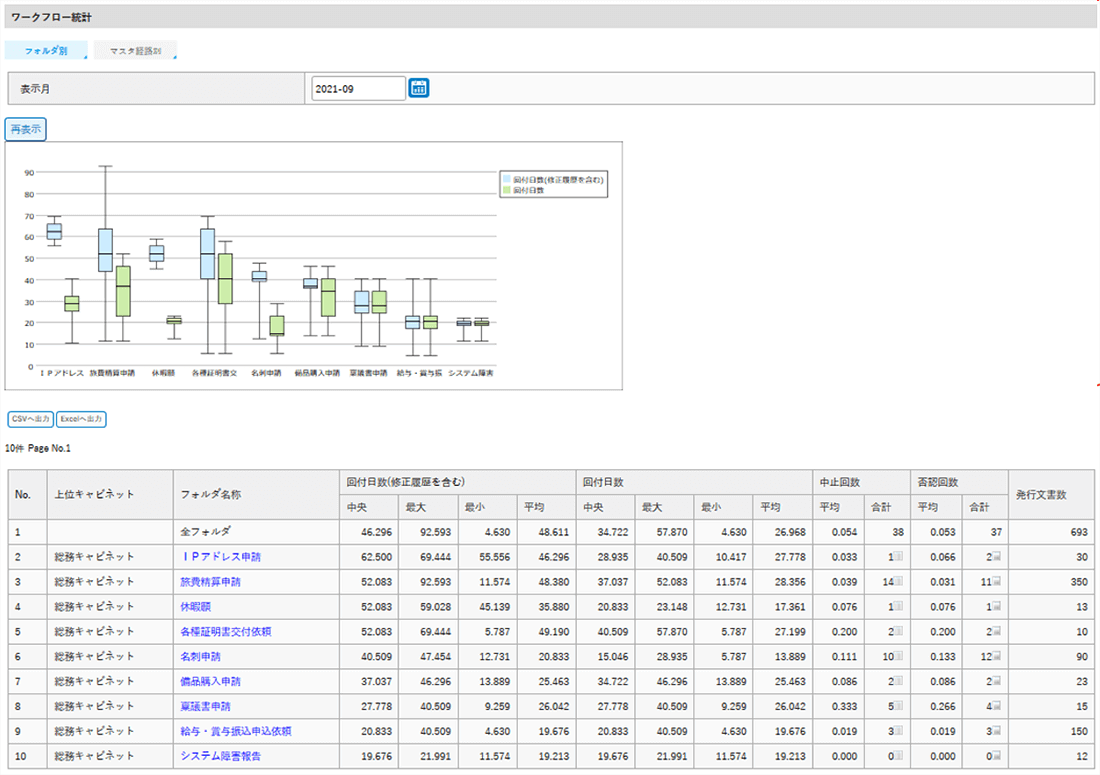Open the 否認回数 detail icon for 各種証明書交付依頼
Image resolution: width=1100 pixels, height=775 pixels.
(996, 631)
